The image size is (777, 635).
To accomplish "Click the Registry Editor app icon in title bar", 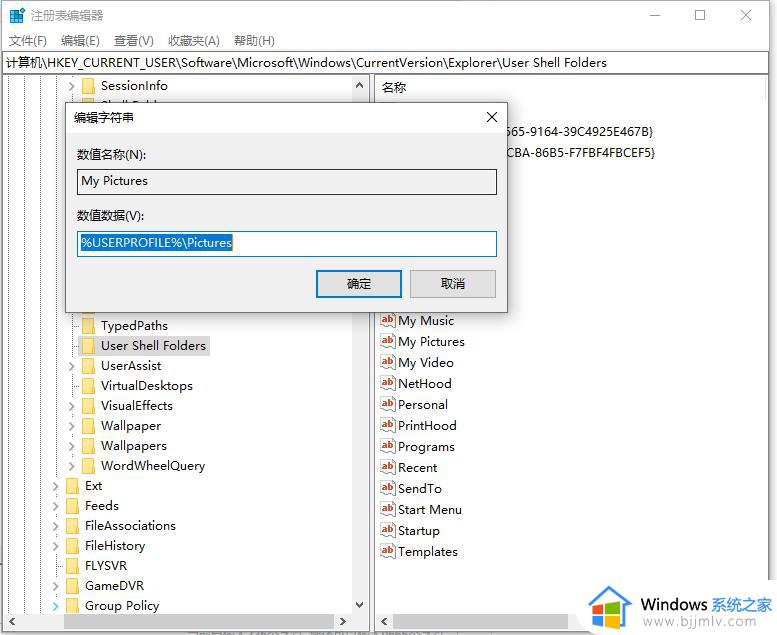I will click(x=17, y=15).
